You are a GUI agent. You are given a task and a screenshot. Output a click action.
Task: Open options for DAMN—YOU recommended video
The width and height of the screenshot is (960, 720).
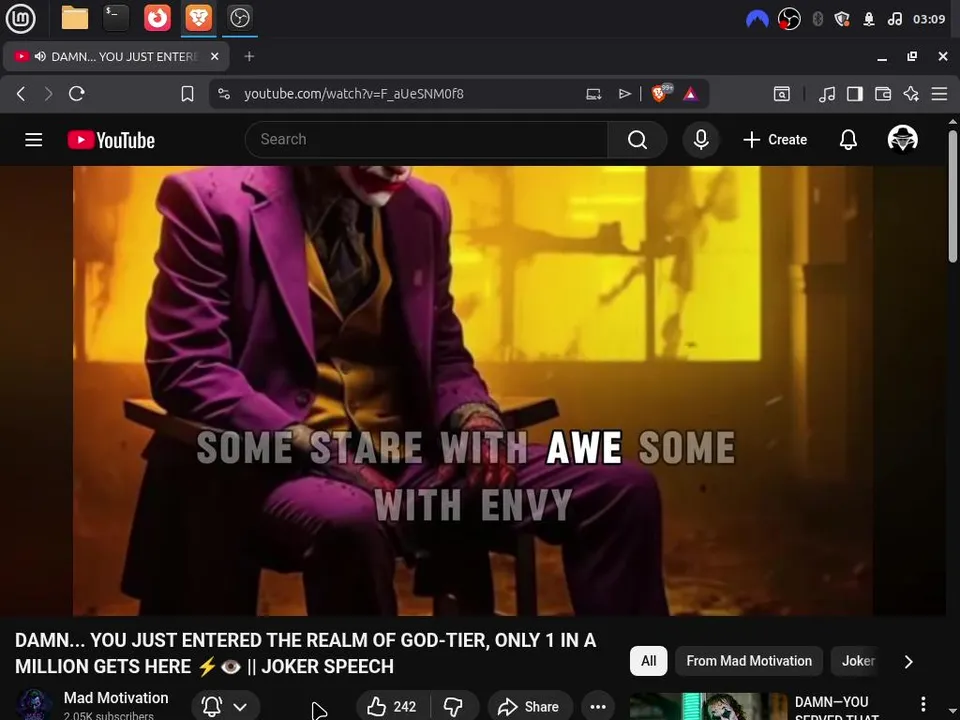(923, 704)
